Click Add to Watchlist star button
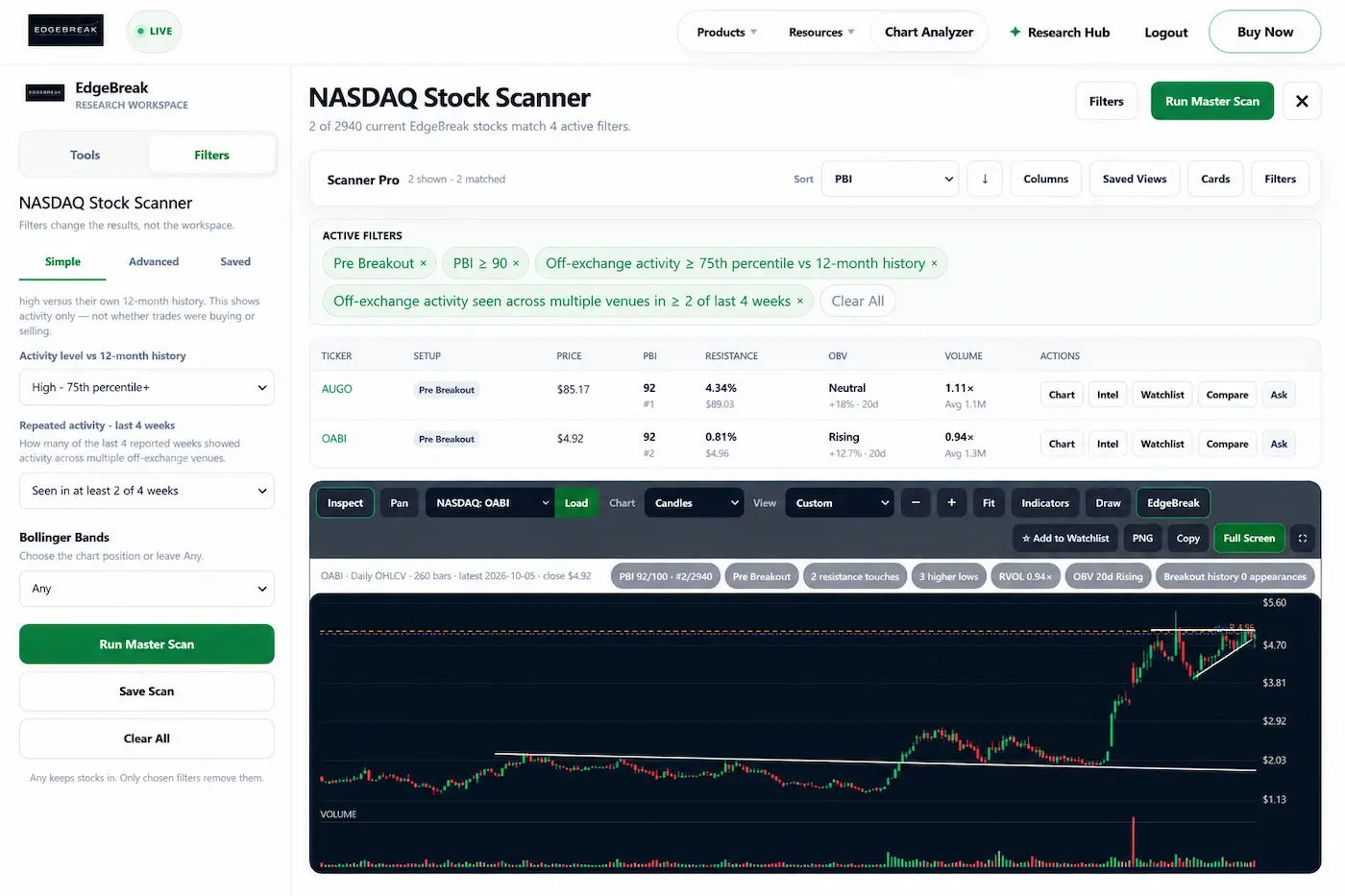Viewport: 1345px width, 896px height. click(x=1065, y=539)
